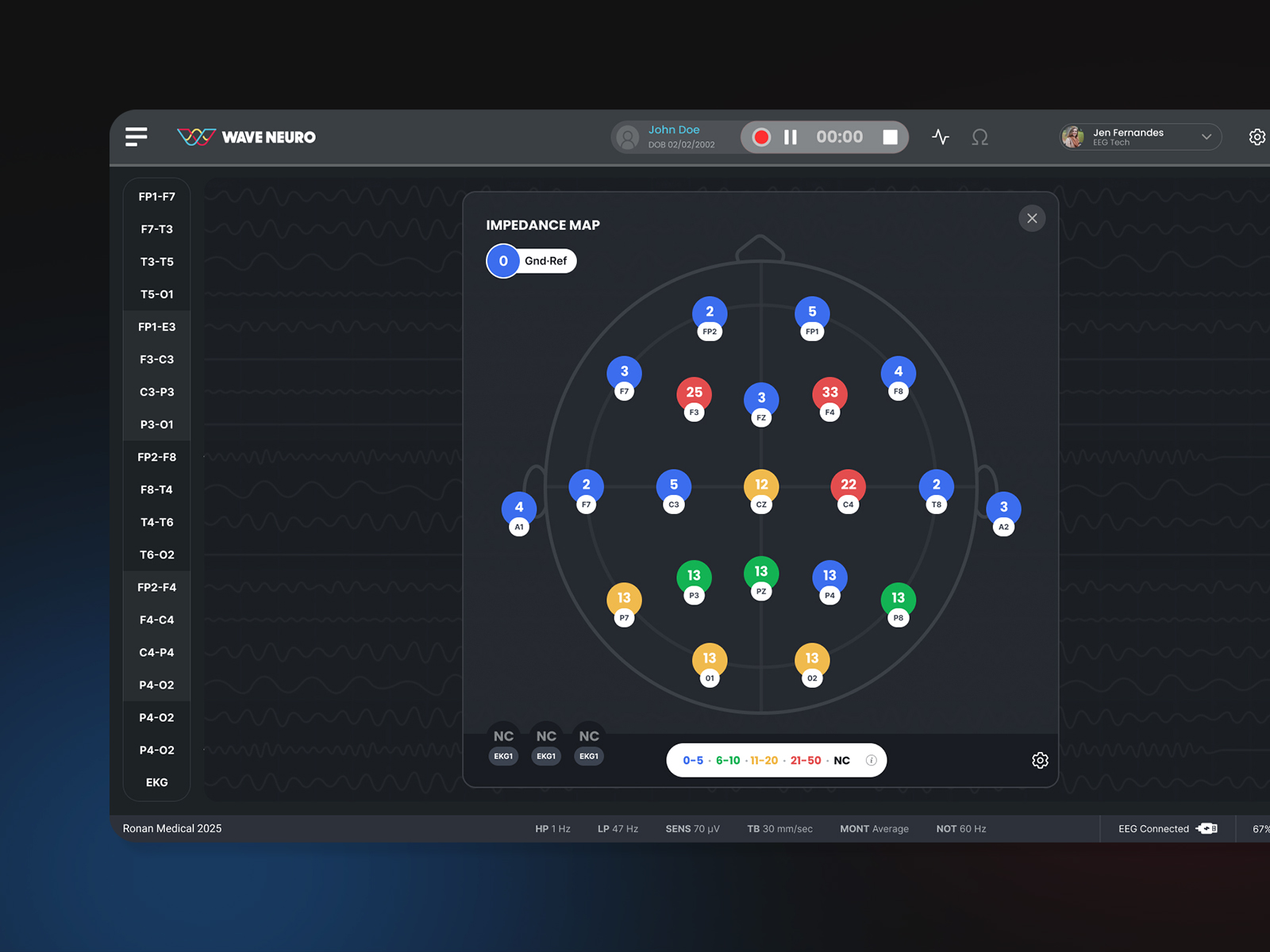Stop the recording with the square button
Image resolution: width=1270 pixels, height=952 pixels.
(x=891, y=137)
